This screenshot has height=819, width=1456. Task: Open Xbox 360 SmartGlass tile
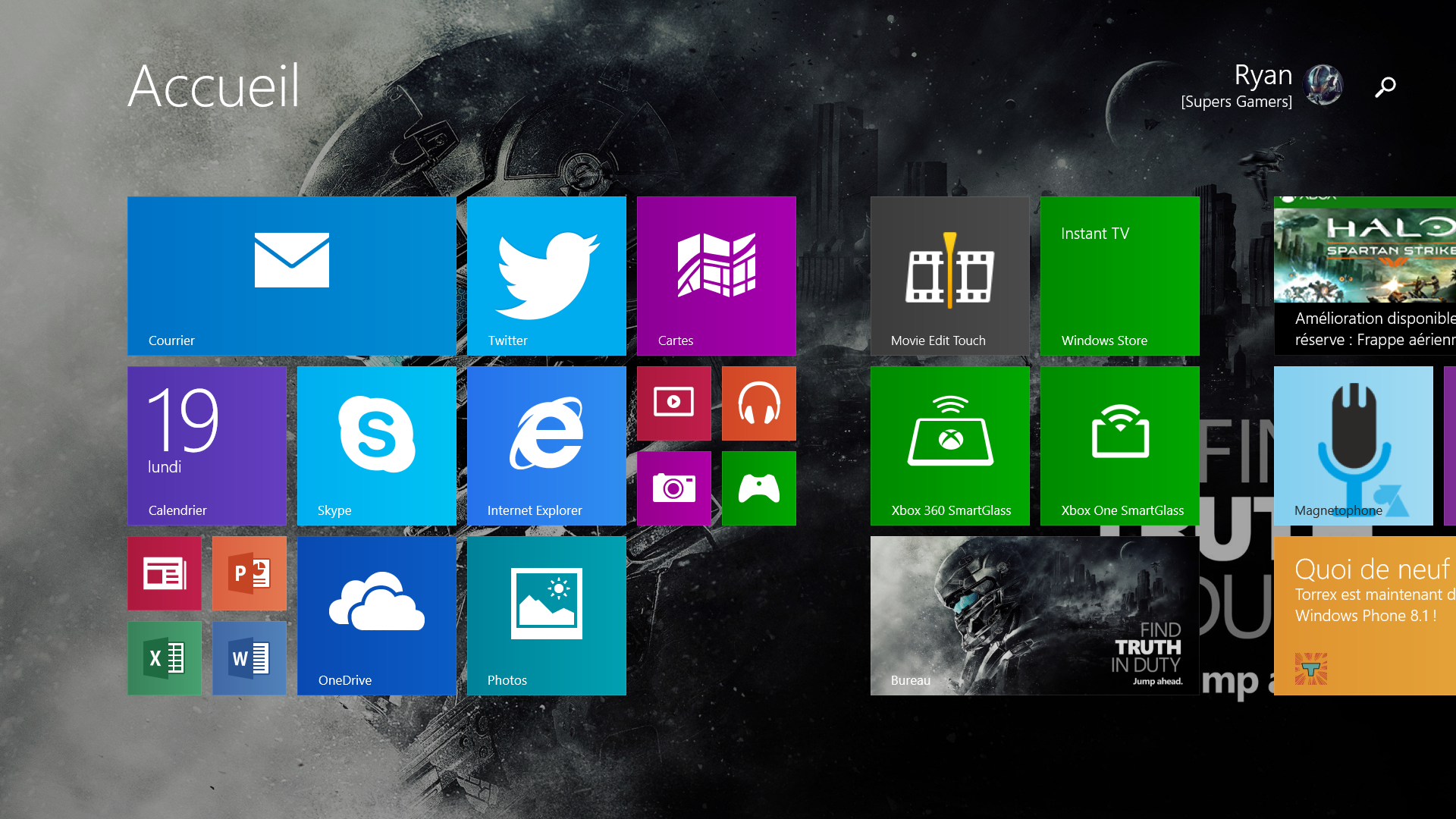point(950,446)
